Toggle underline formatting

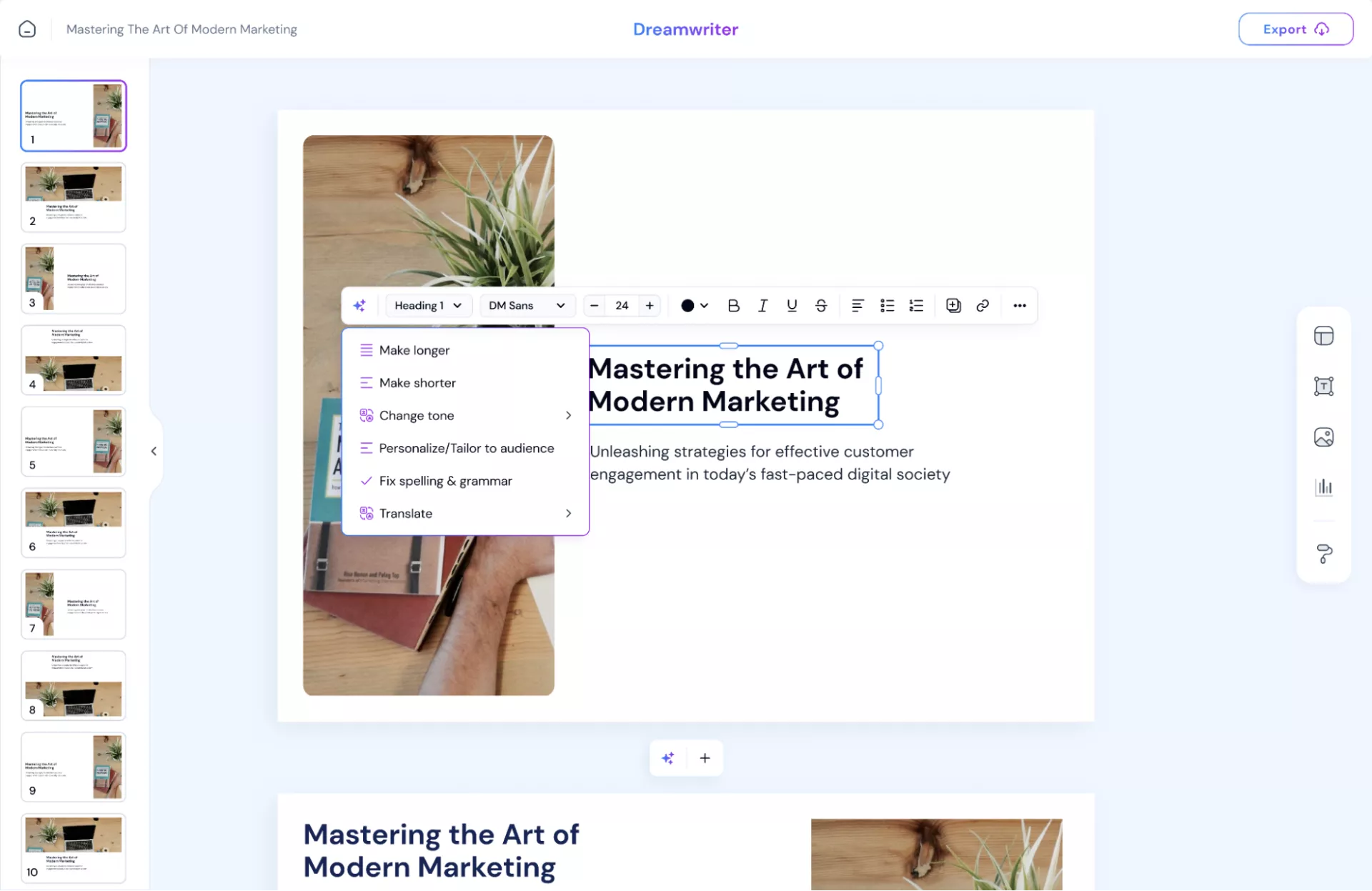point(792,306)
